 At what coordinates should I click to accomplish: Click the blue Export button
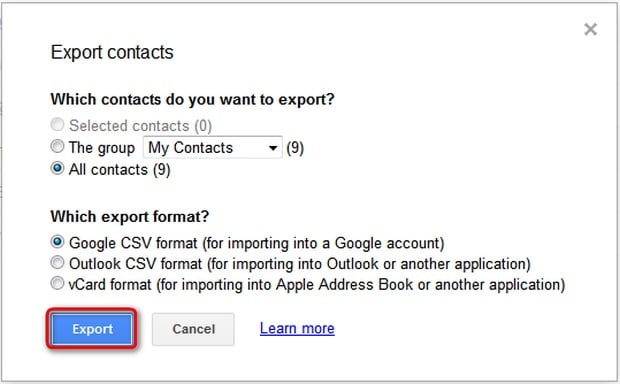[x=92, y=329]
